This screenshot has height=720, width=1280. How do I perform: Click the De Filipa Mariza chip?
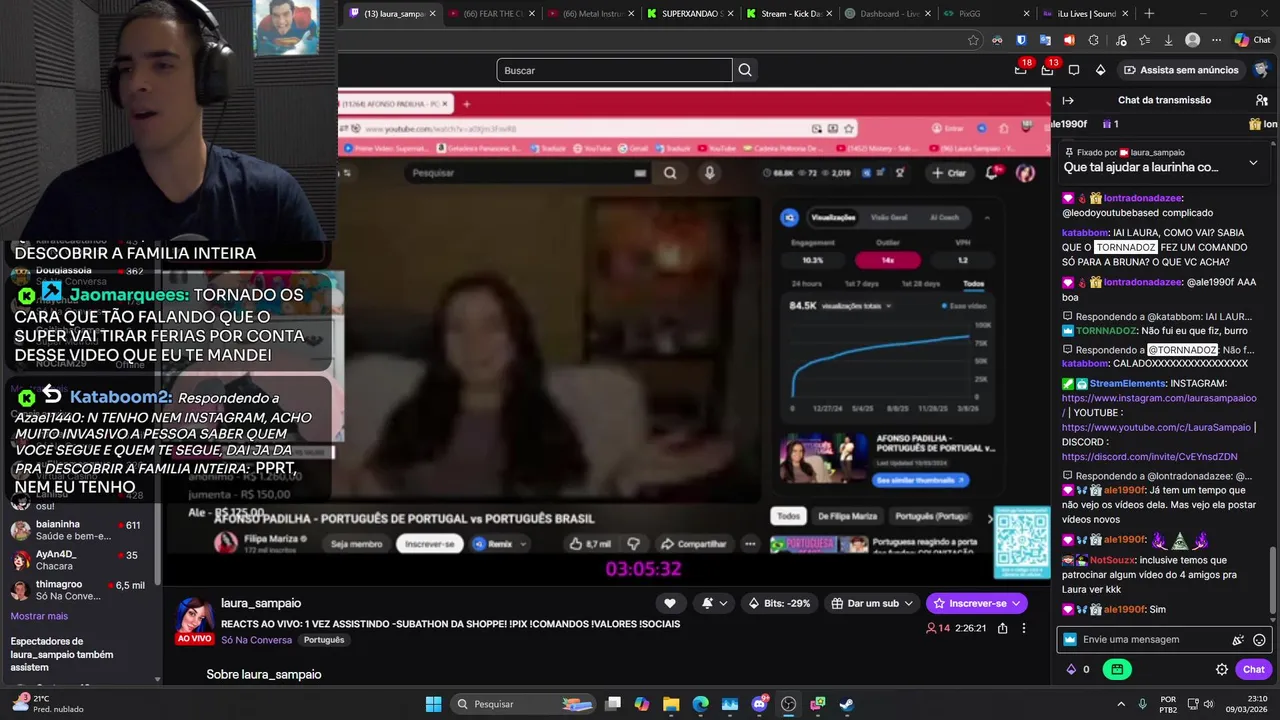847,516
